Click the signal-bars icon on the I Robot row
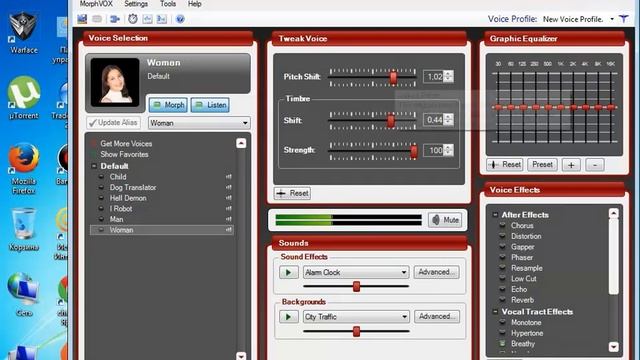640x360 pixels. 229,209
